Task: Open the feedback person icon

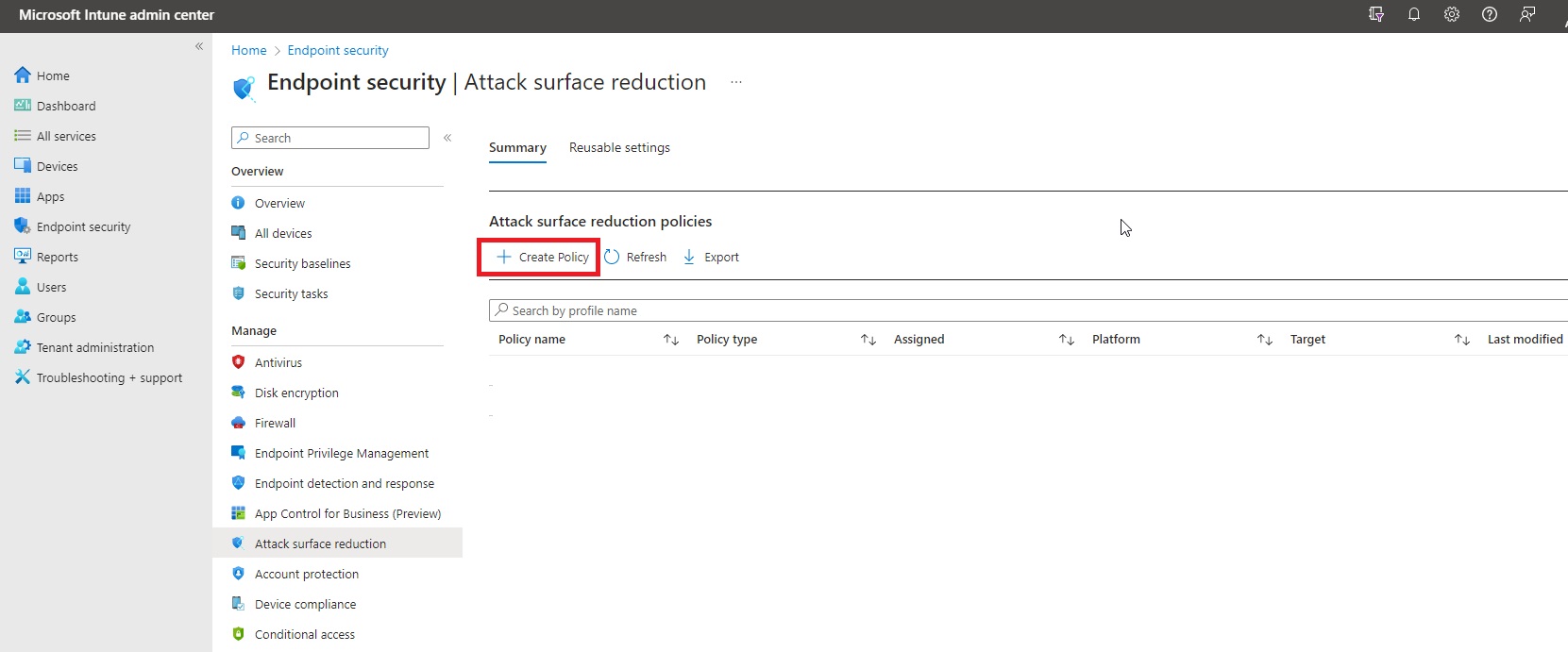Action: tap(1527, 14)
